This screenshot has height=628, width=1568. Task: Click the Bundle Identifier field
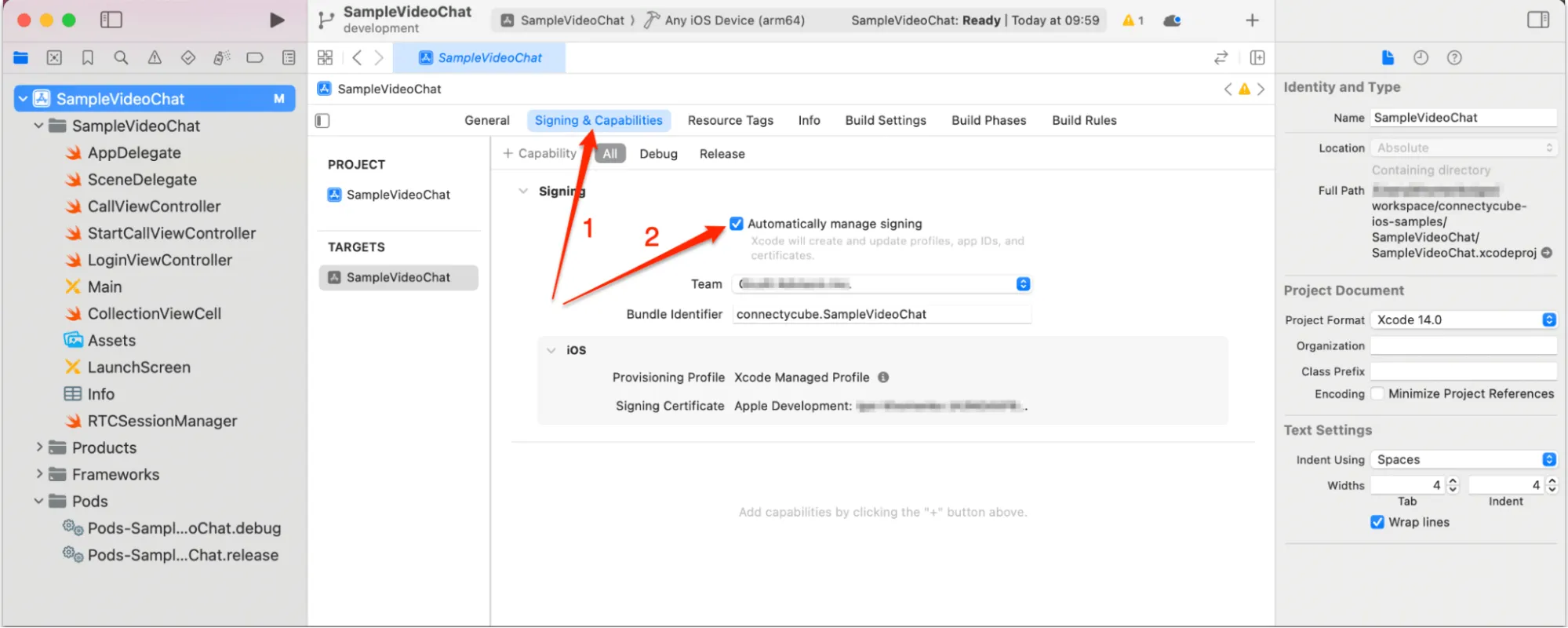pos(882,314)
